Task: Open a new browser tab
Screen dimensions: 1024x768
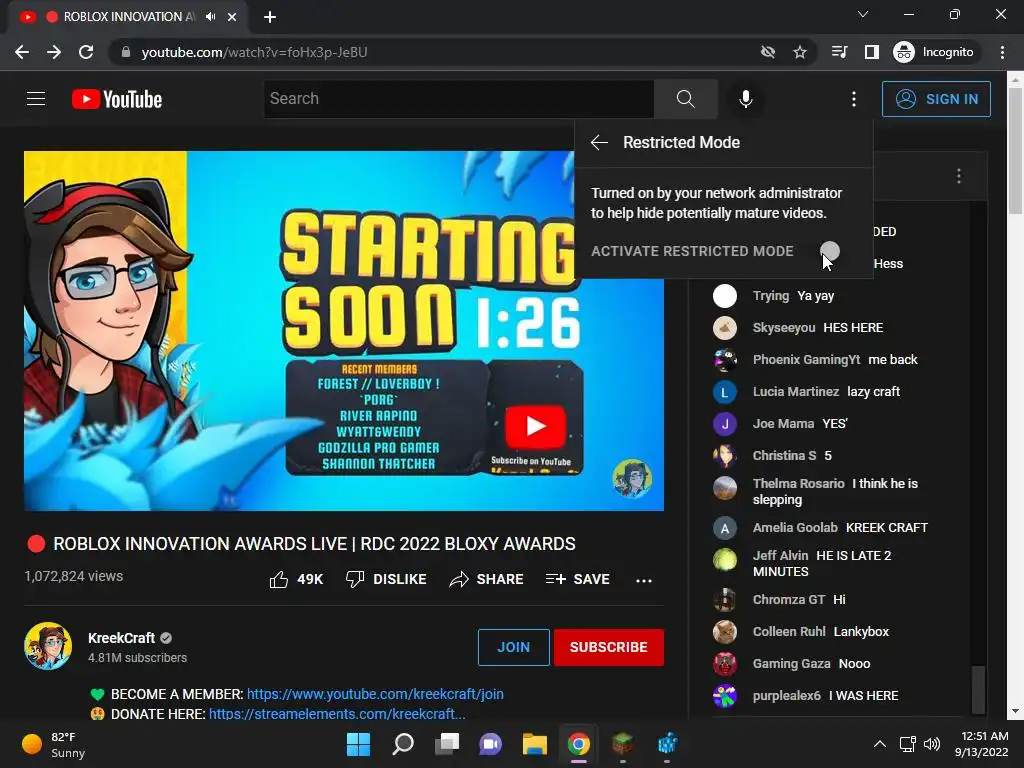Action: (x=270, y=17)
